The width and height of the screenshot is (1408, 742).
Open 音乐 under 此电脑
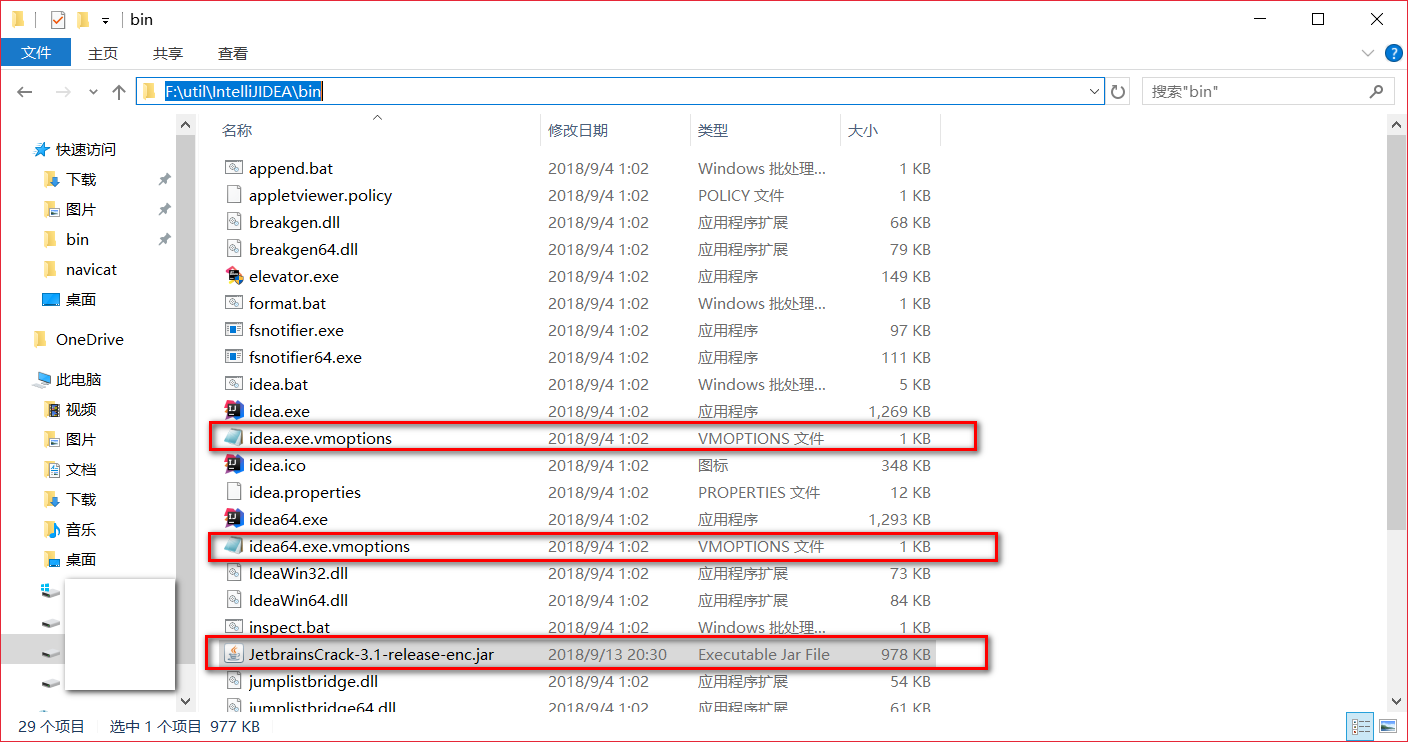pos(81,529)
